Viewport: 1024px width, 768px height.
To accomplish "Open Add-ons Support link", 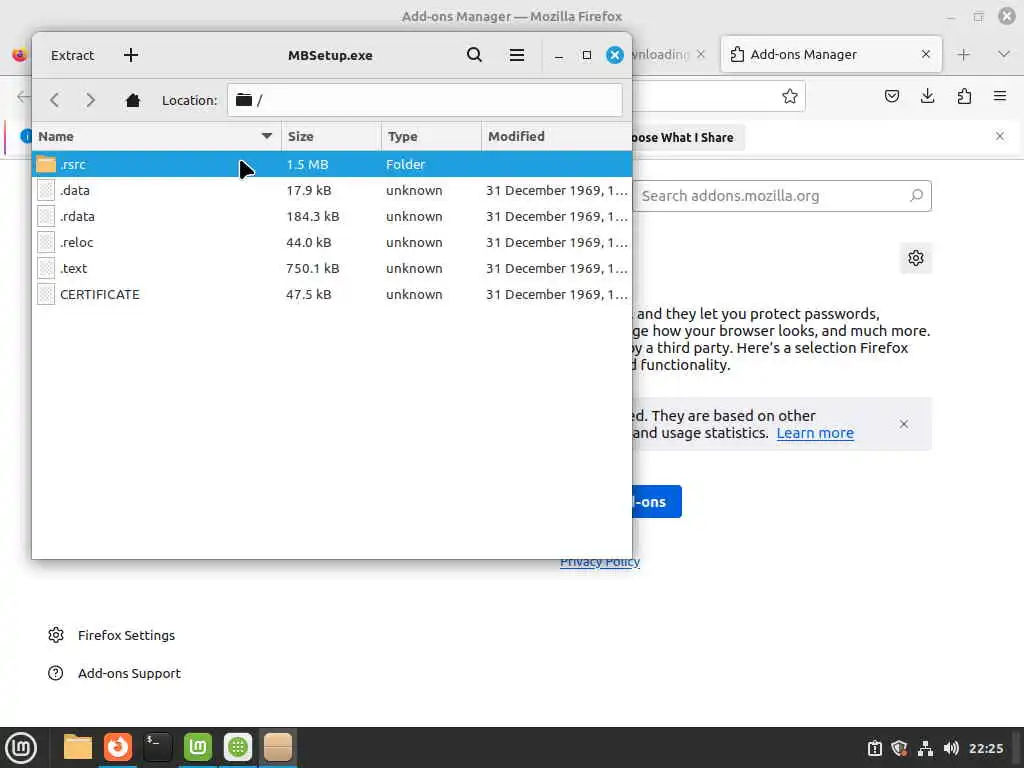I will click(x=129, y=673).
